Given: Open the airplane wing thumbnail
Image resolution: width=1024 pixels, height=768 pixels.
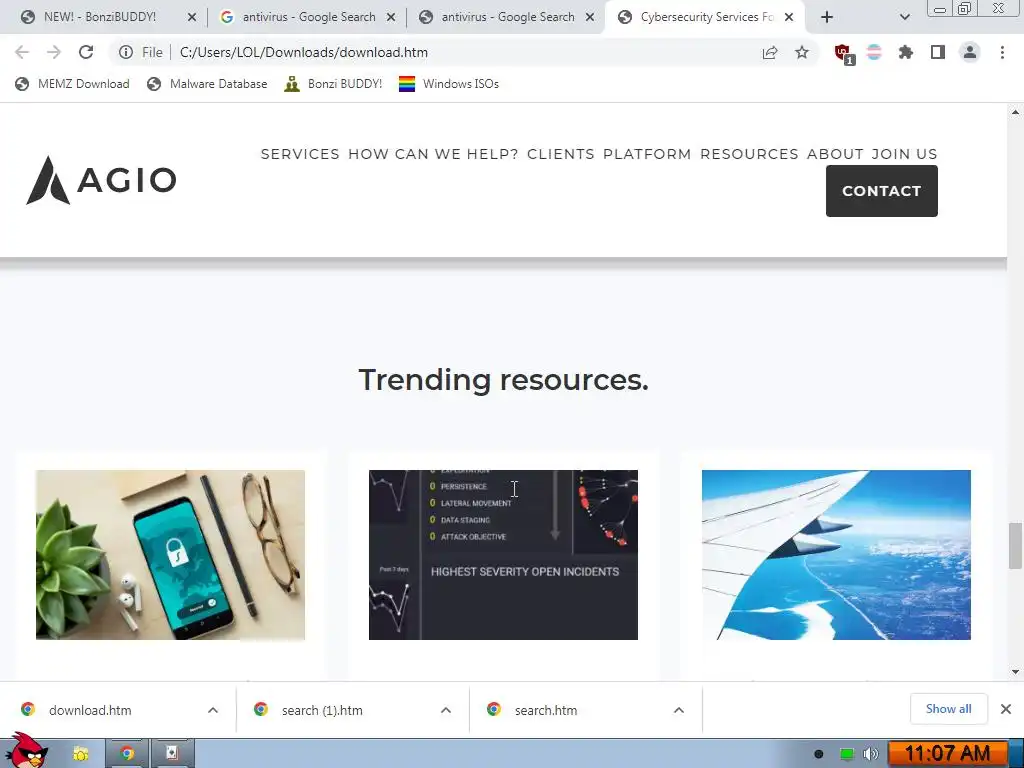Looking at the screenshot, I should point(837,555).
